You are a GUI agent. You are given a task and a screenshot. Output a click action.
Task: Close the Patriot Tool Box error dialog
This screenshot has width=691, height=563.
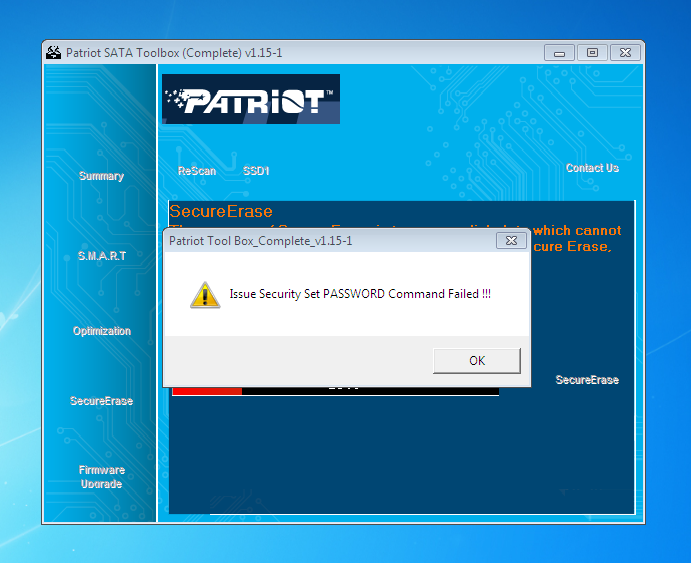[511, 241]
